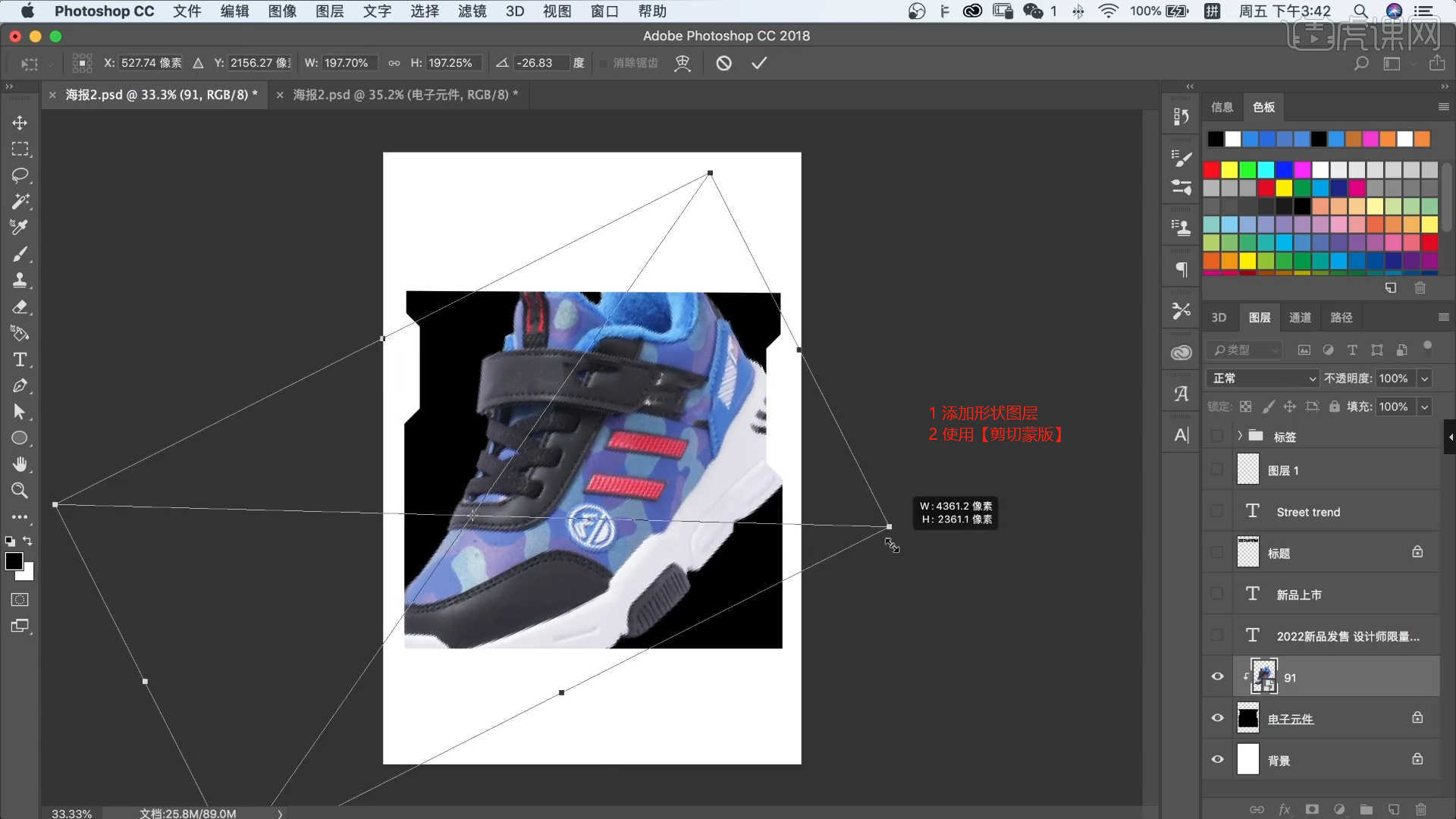Screen dimensions: 1456x819
Task: Open the 图层 menu in menu bar
Action: tap(329, 11)
